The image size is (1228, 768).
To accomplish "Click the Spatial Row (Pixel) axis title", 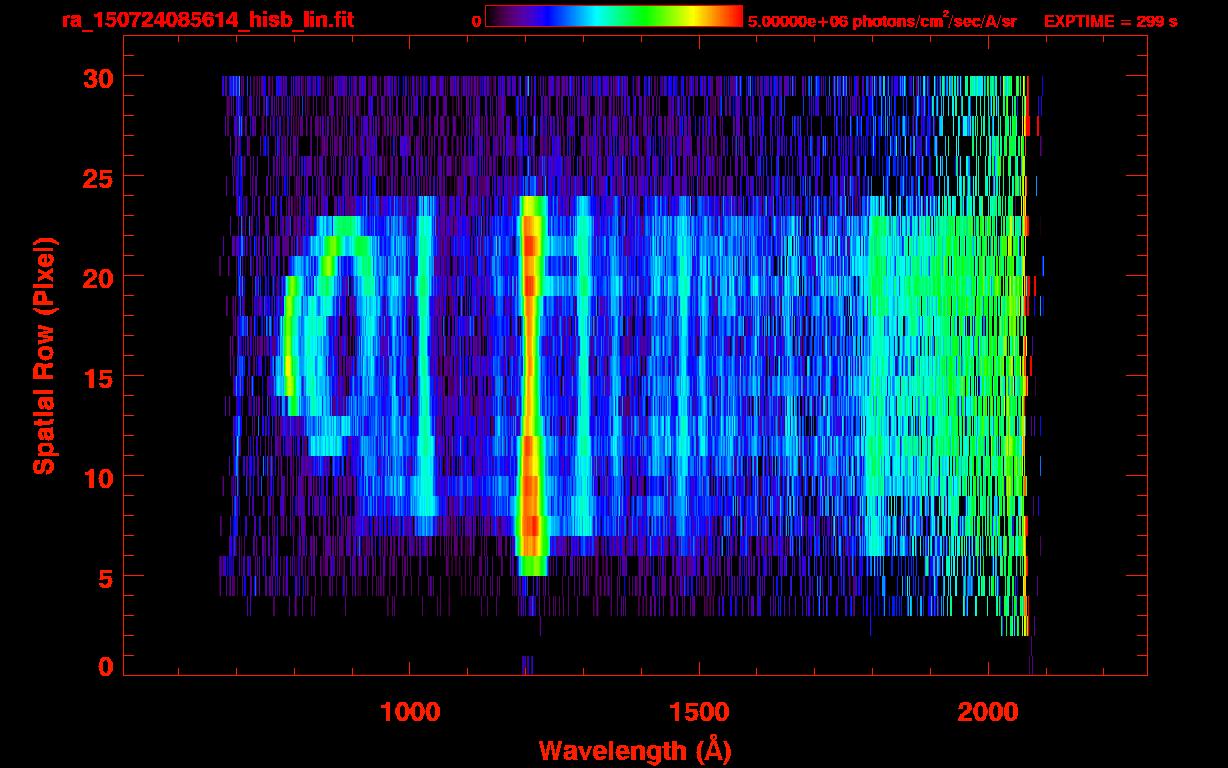I will pos(44,355).
